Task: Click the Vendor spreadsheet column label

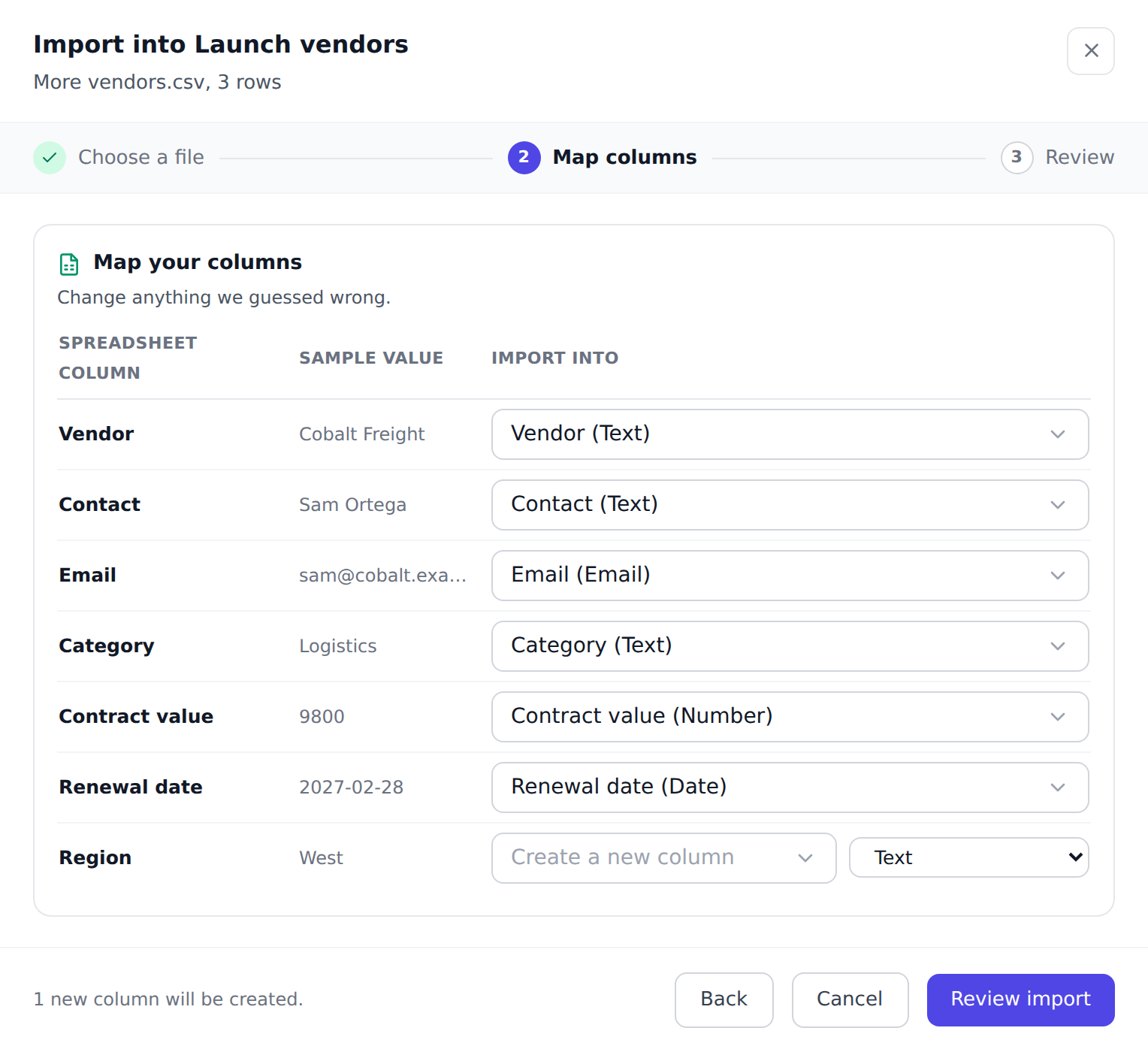Action: (97, 434)
